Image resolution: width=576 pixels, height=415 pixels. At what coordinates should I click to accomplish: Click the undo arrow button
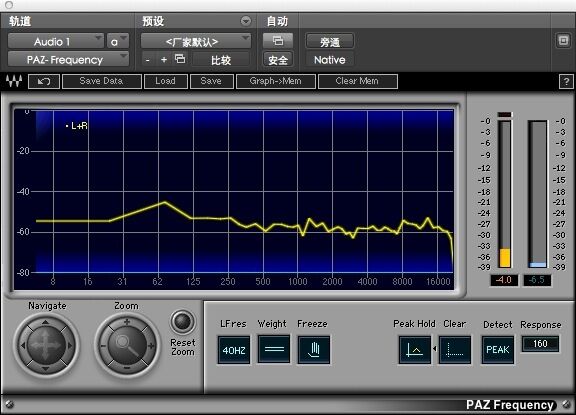click(x=44, y=81)
